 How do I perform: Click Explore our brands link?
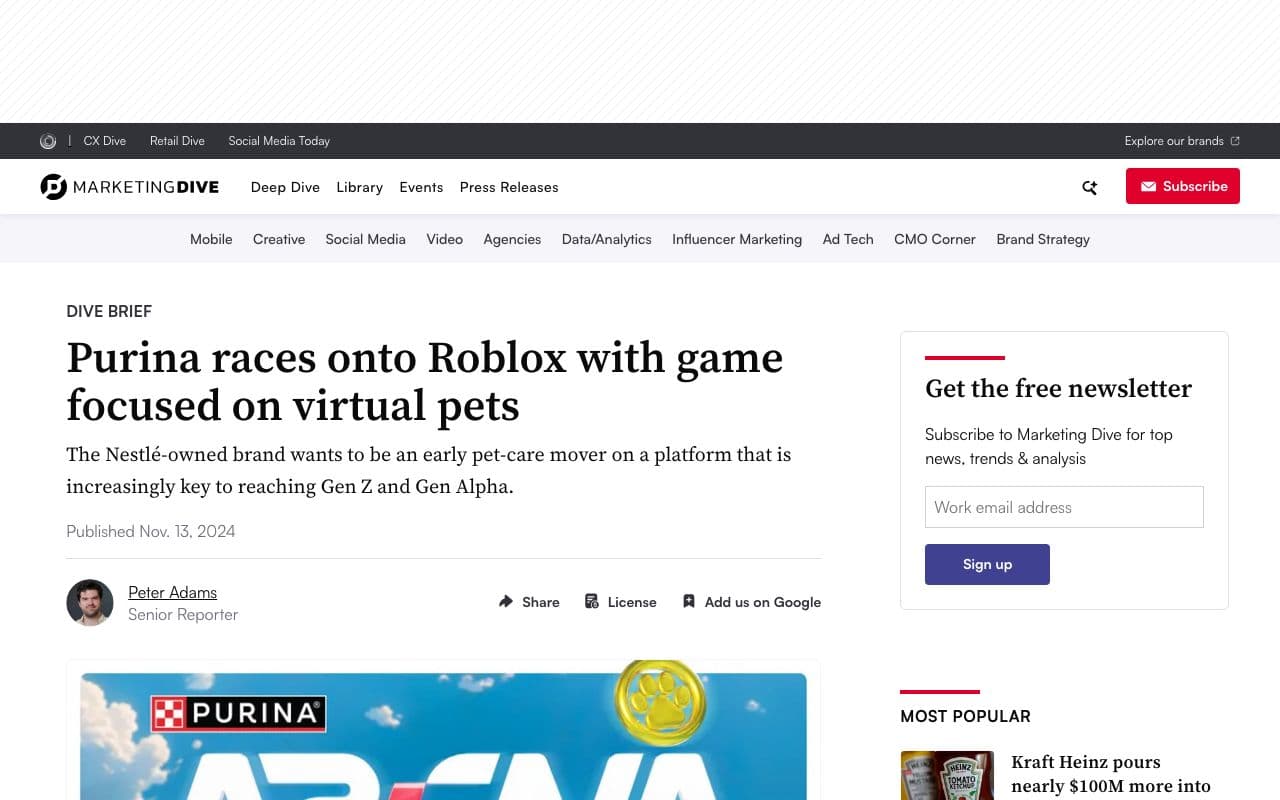click(1174, 141)
